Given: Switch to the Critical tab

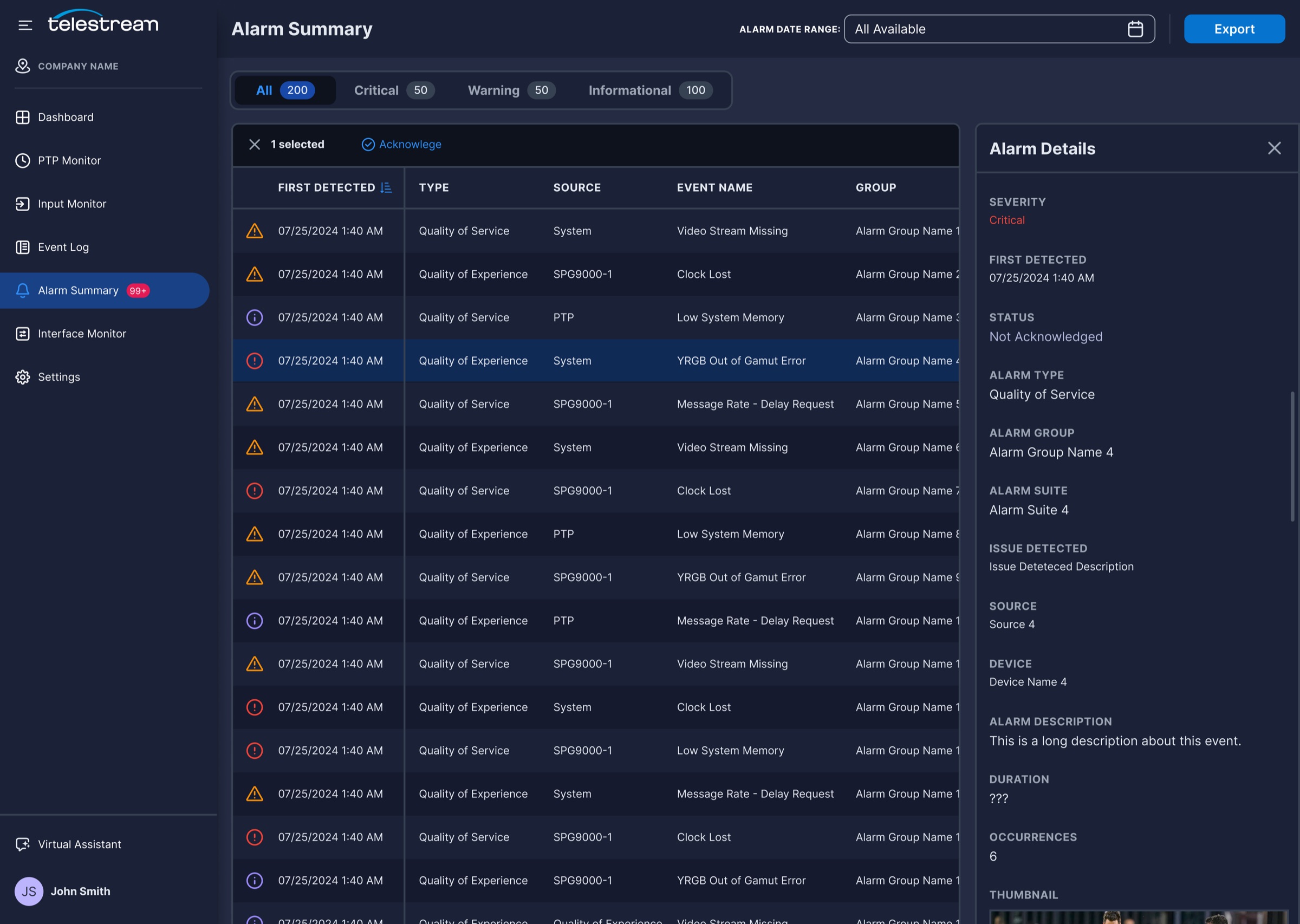Looking at the screenshot, I should point(394,90).
